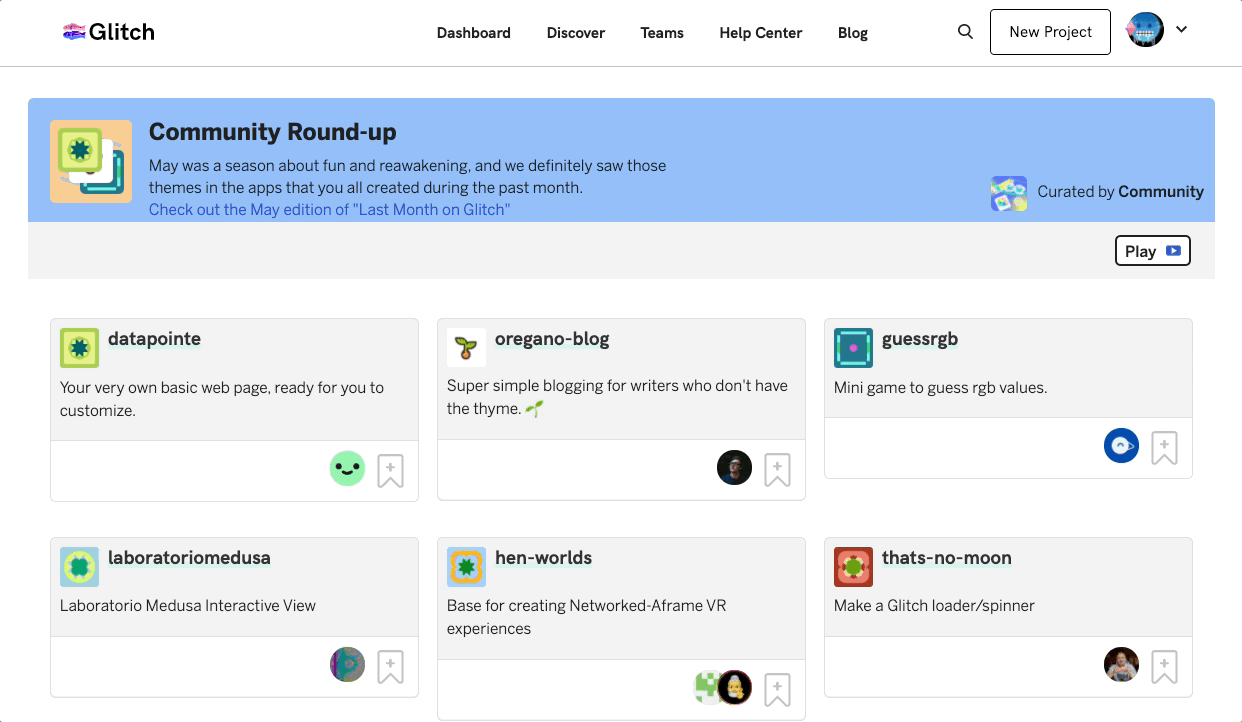Click the oregano-blog sprout icon
The image size is (1242, 722).
click(x=466, y=347)
